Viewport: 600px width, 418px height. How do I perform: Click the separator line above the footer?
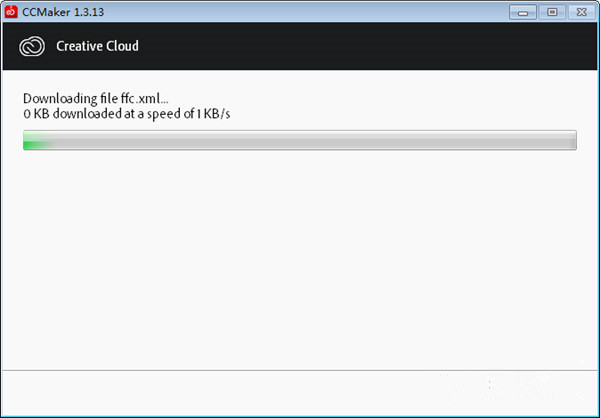300,368
